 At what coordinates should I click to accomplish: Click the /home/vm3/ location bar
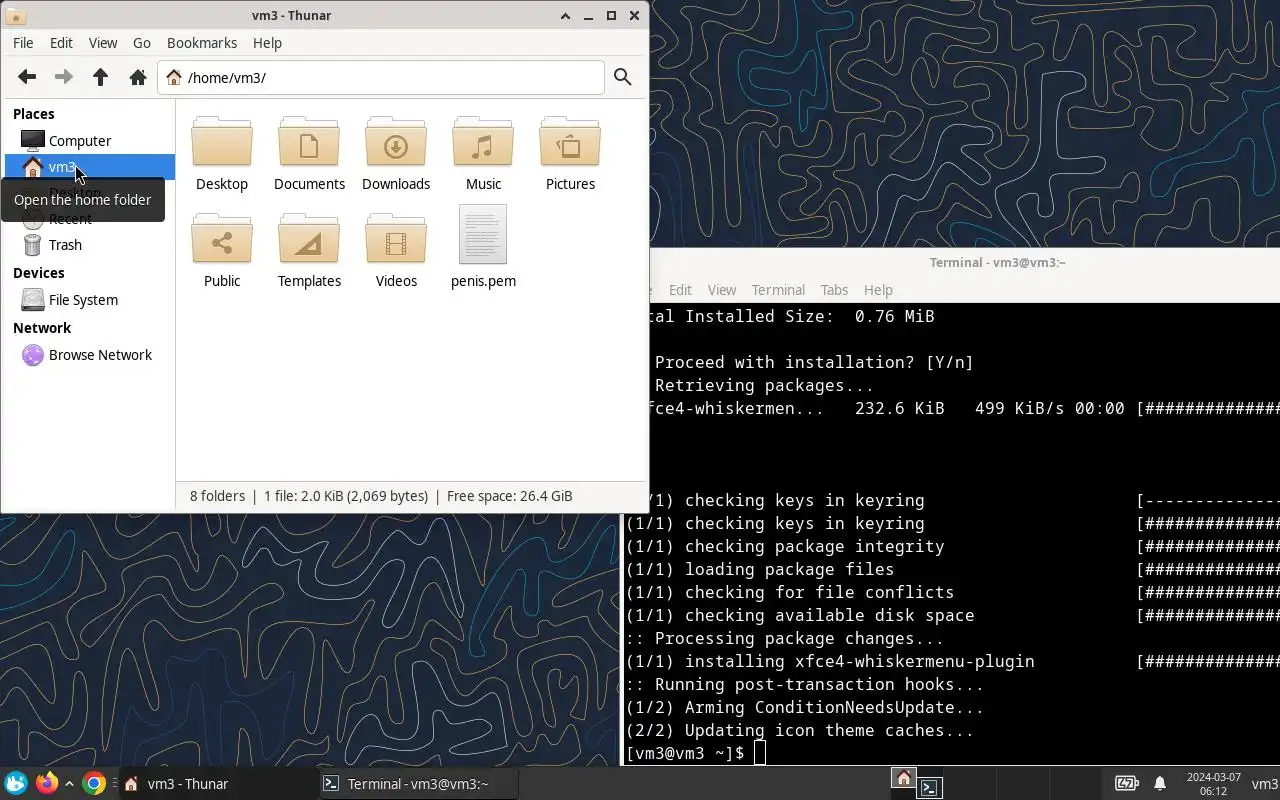coord(381,77)
